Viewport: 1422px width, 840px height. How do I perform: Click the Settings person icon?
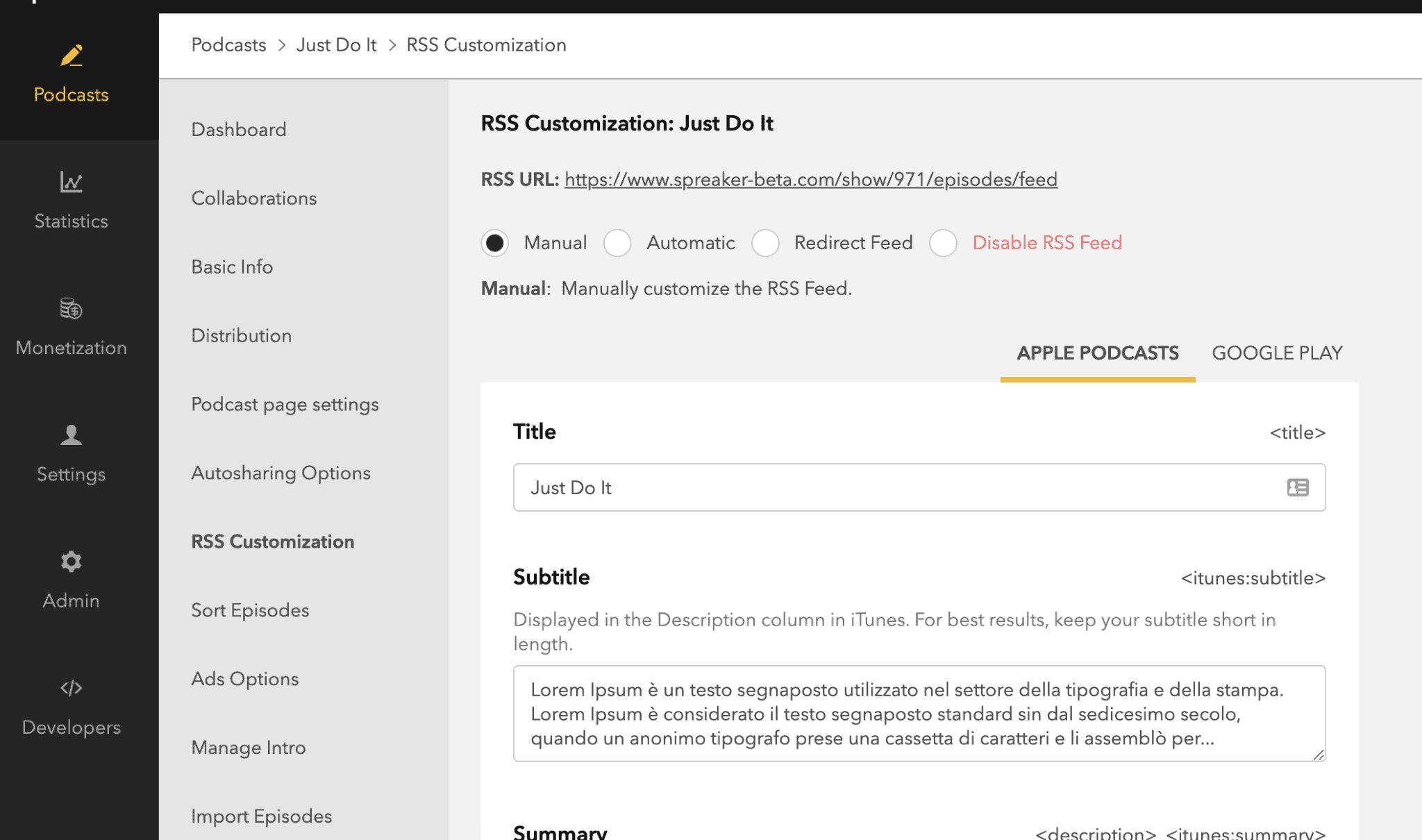pyautogui.click(x=72, y=435)
